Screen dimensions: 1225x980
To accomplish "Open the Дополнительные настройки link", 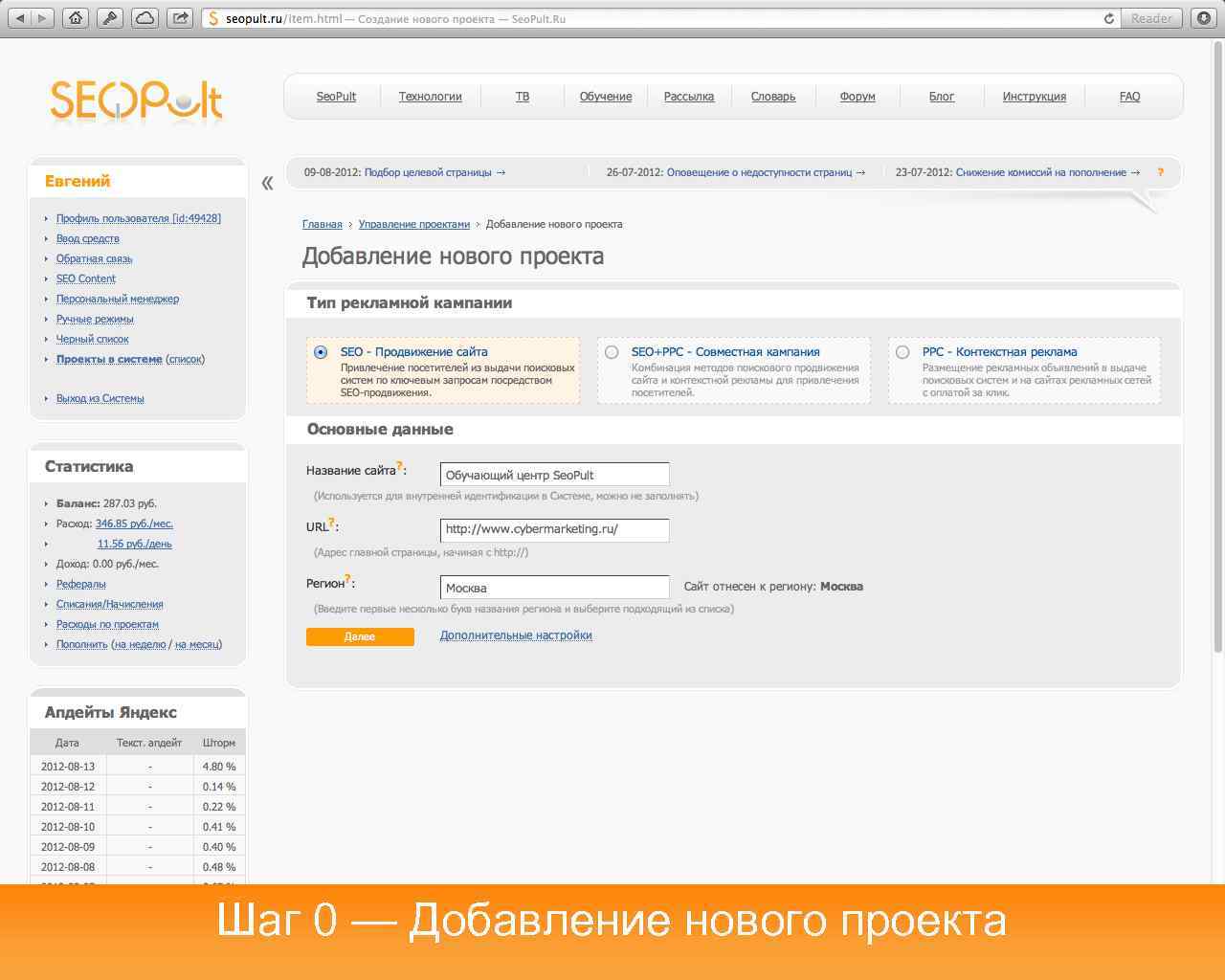I will point(515,635).
